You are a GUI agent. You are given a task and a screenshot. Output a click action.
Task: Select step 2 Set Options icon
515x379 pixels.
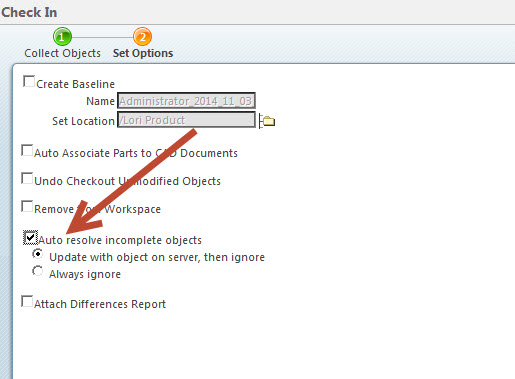(x=143, y=37)
